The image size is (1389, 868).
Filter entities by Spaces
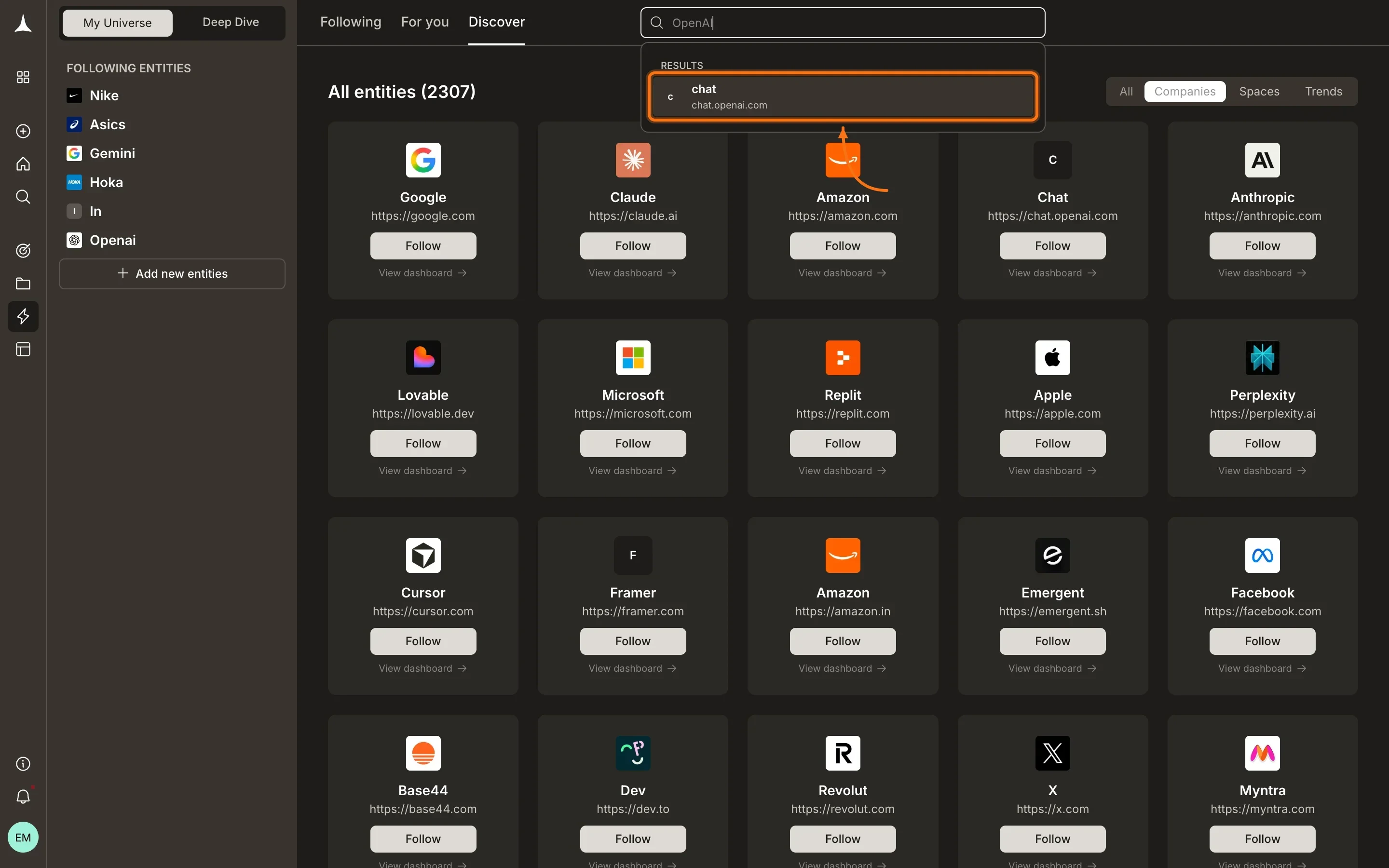click(1259, 91)
